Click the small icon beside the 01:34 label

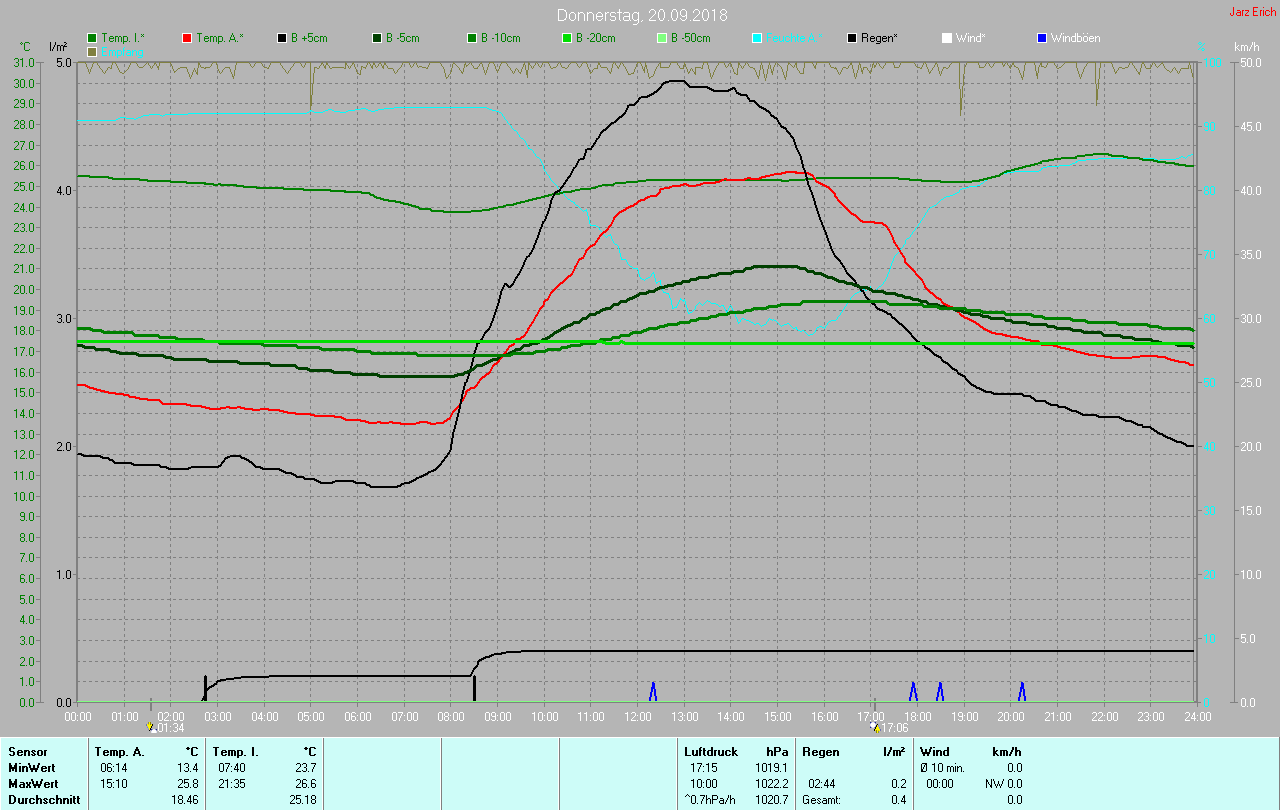[x=151, y=727]
